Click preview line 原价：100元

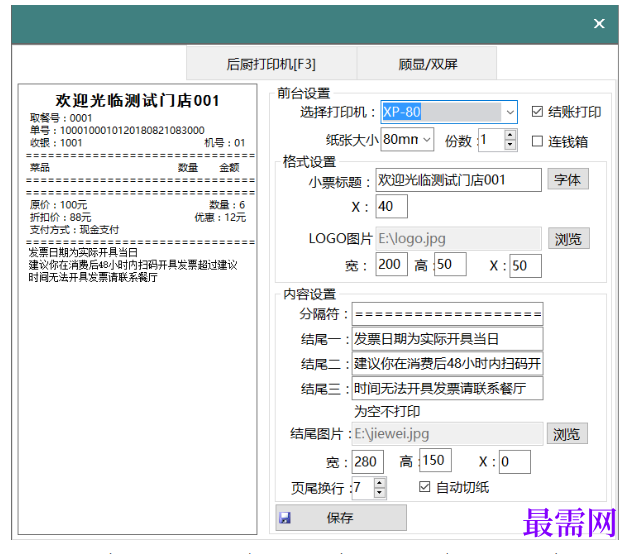click(58, 205)
